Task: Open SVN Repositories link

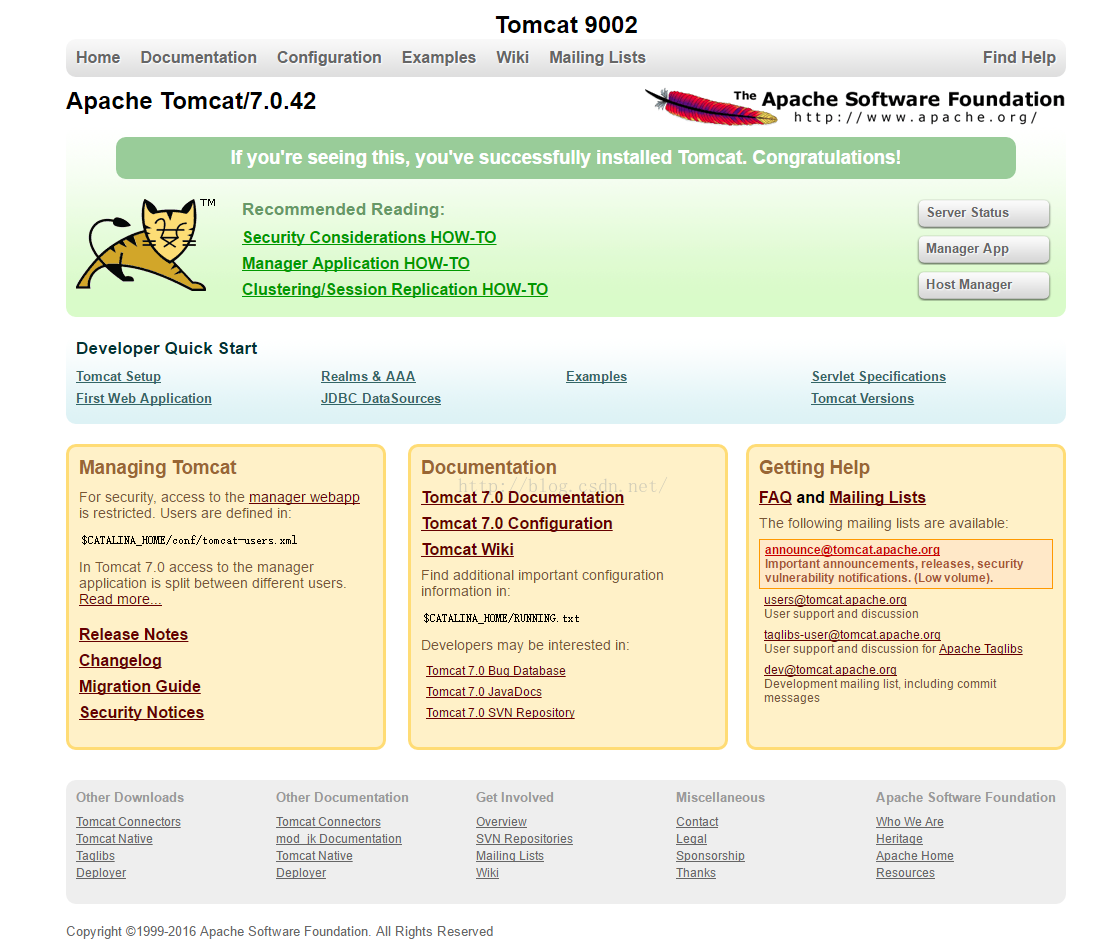Action: (524, 838)
